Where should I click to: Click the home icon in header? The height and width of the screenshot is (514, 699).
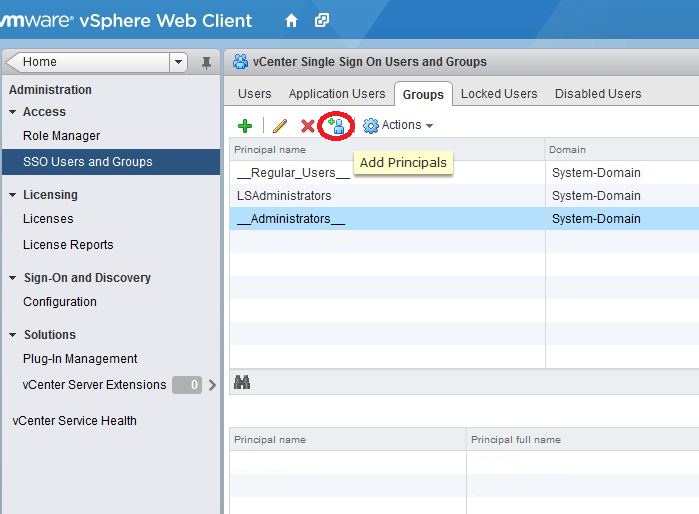291,20
